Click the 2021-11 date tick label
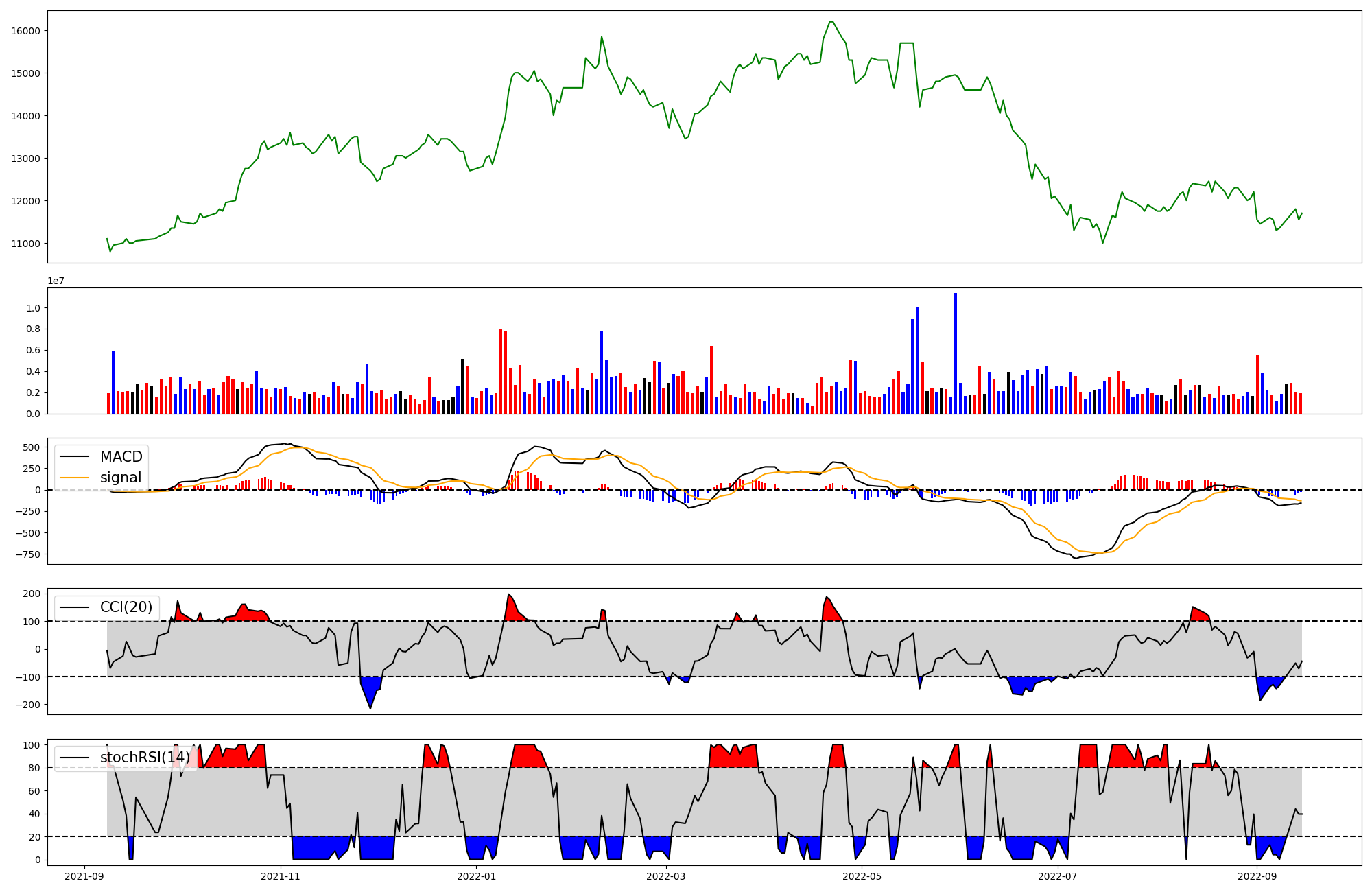This screenshot has height=892, width=1372. pos(281,876)
